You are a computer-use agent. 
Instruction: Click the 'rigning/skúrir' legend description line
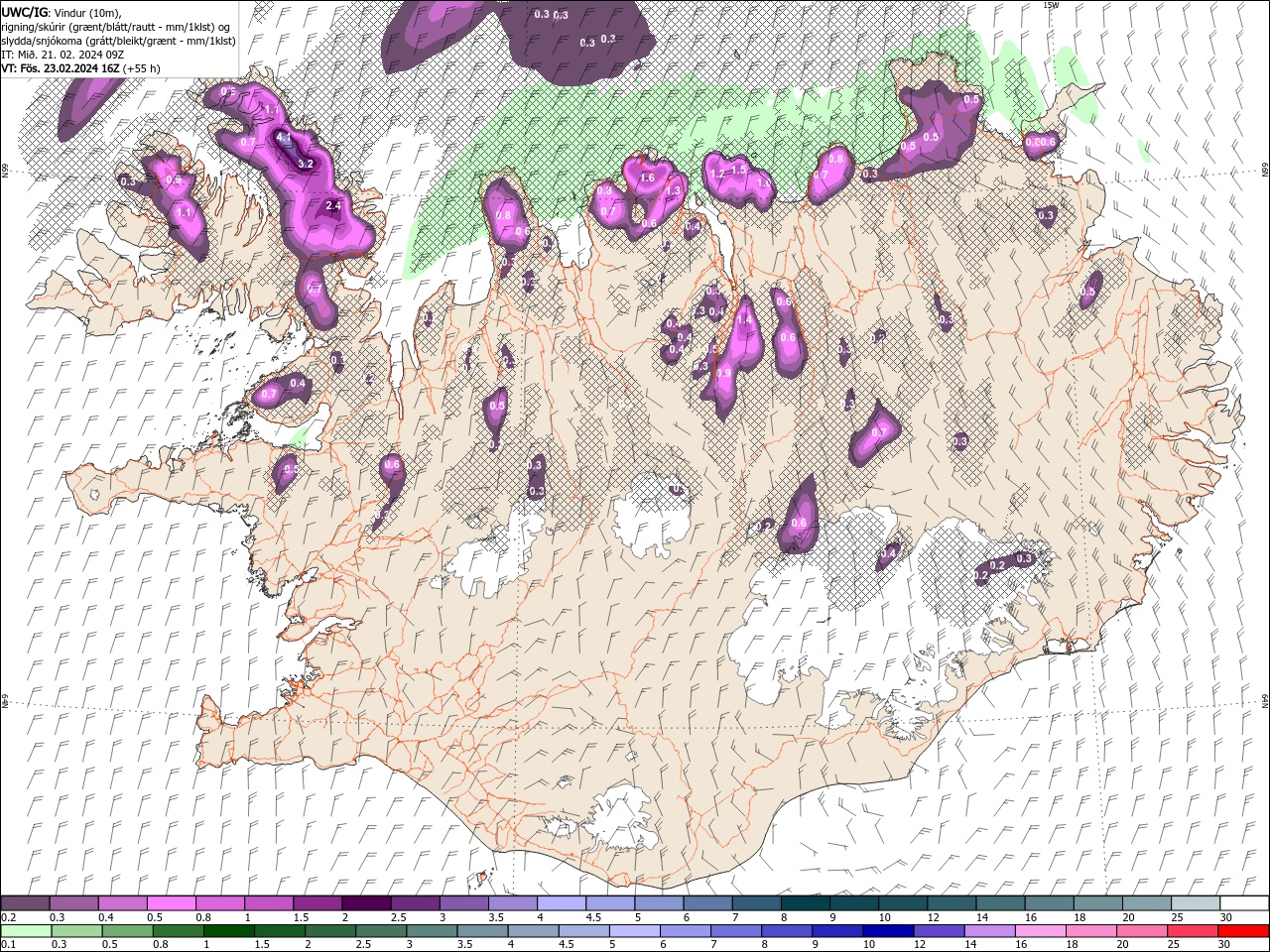click(x=117, y=27)
